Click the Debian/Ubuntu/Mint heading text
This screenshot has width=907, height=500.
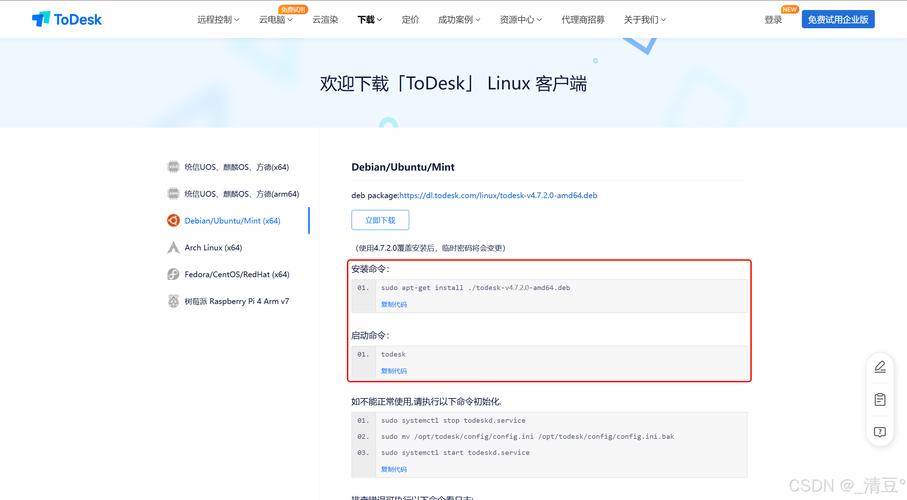pos(403,167)
